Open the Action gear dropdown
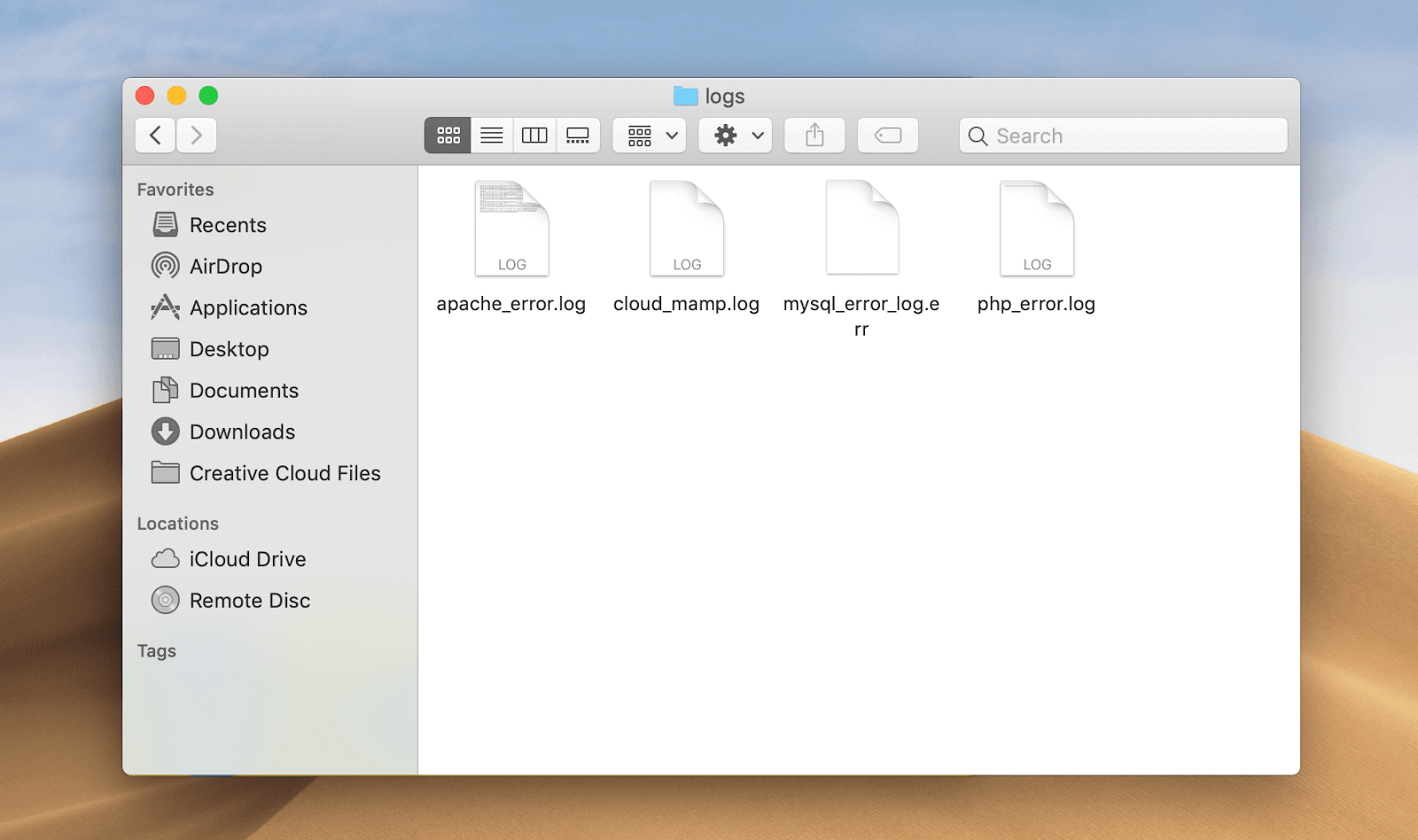Image resolution: width=1418 pixels, height=840 pixels. [x=735, y=135]
